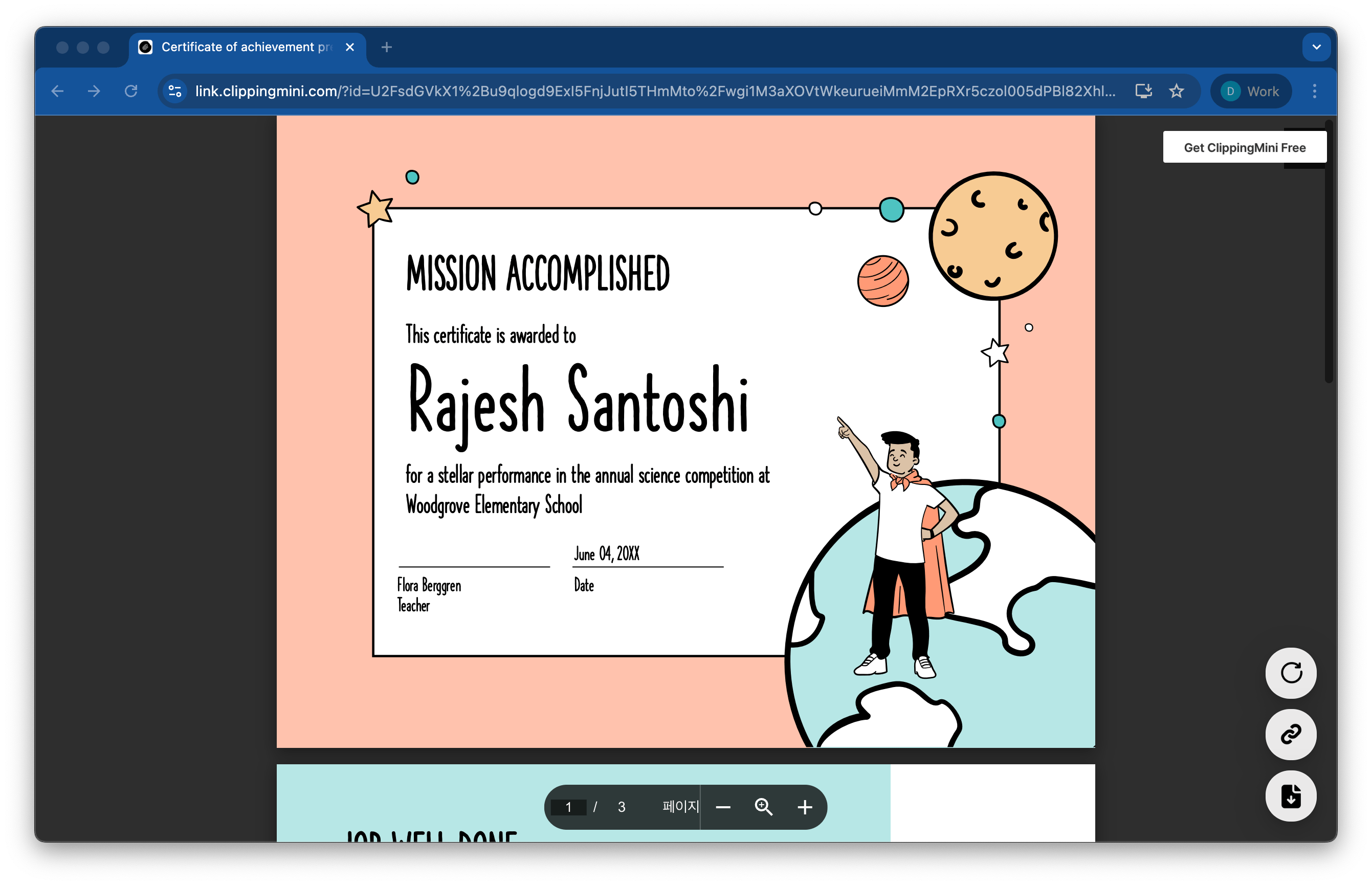Click the "MISSION ACCOMPLISHED" heading

click(538, 274)
